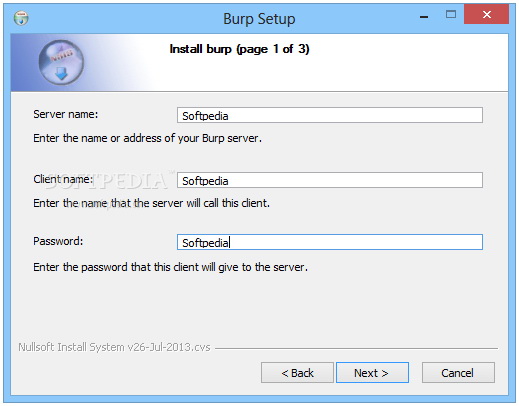Cancel the Burp installation
The width and height of the screenshot is (519, 406).
click(458, 373)
